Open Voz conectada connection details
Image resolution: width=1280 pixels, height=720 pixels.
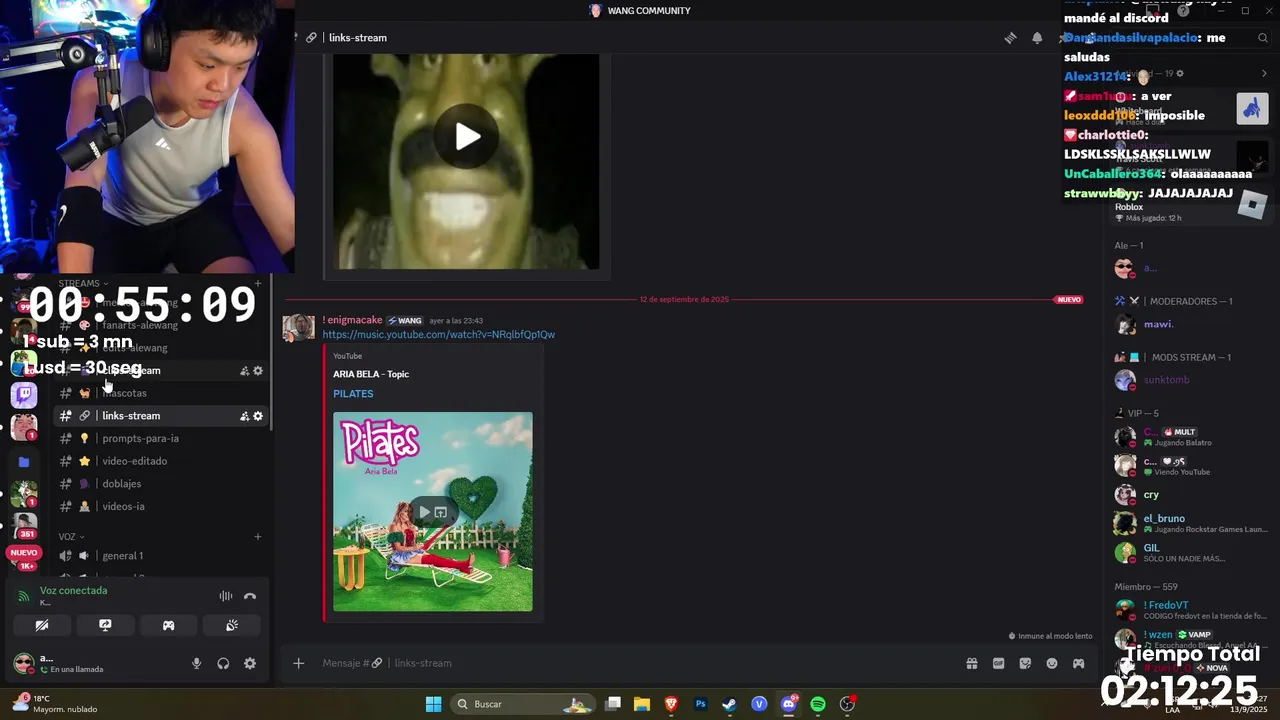pos(73,591)
